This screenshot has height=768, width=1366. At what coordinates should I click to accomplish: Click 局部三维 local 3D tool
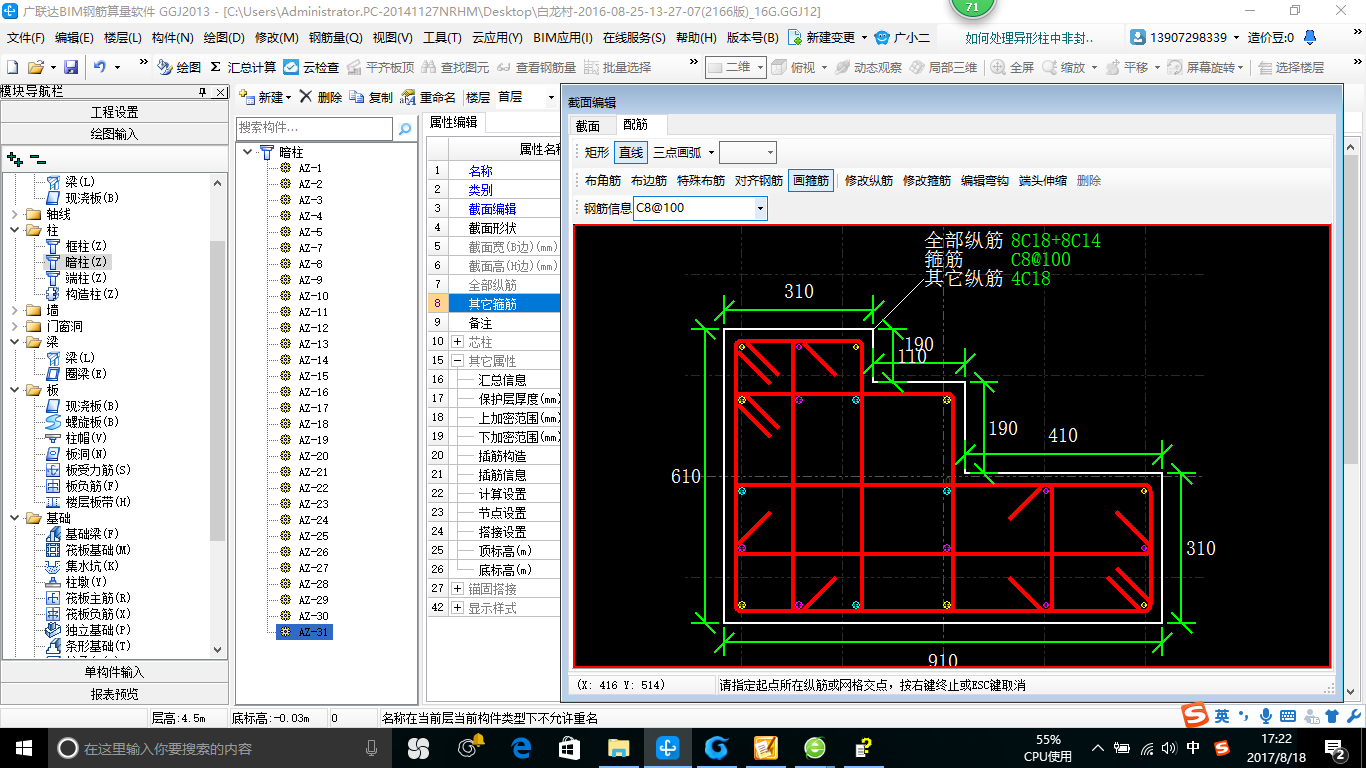point(942,67)
